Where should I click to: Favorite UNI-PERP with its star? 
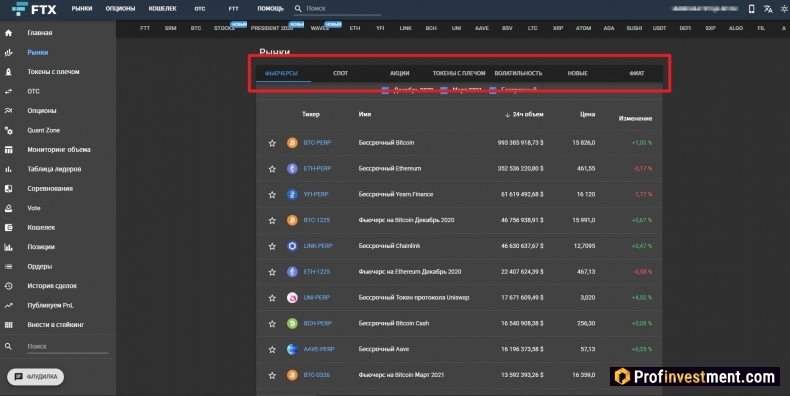[x=272, y=298]
